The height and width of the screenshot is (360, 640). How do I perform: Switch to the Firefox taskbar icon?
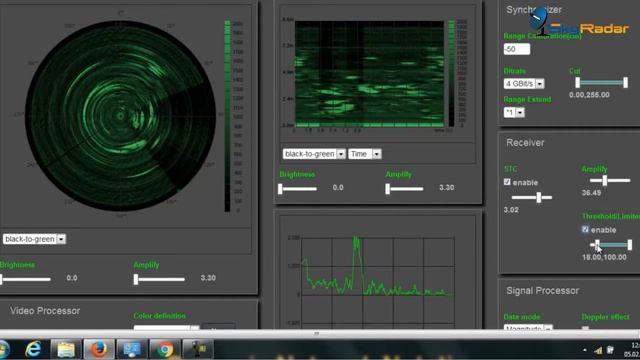tap(98, 349)
